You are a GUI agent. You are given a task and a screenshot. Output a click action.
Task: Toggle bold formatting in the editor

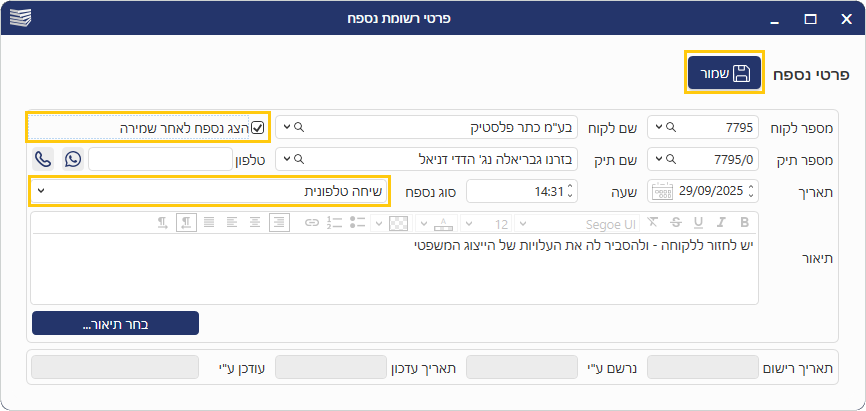743,222
